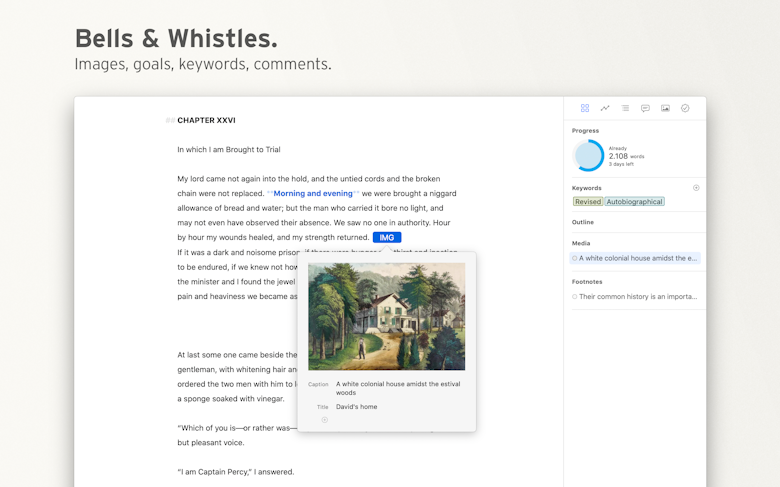The height and width of the screenshot is (487, 780).
Task: Click the bold 'Morning and evening' text
Action: [313, 193]
